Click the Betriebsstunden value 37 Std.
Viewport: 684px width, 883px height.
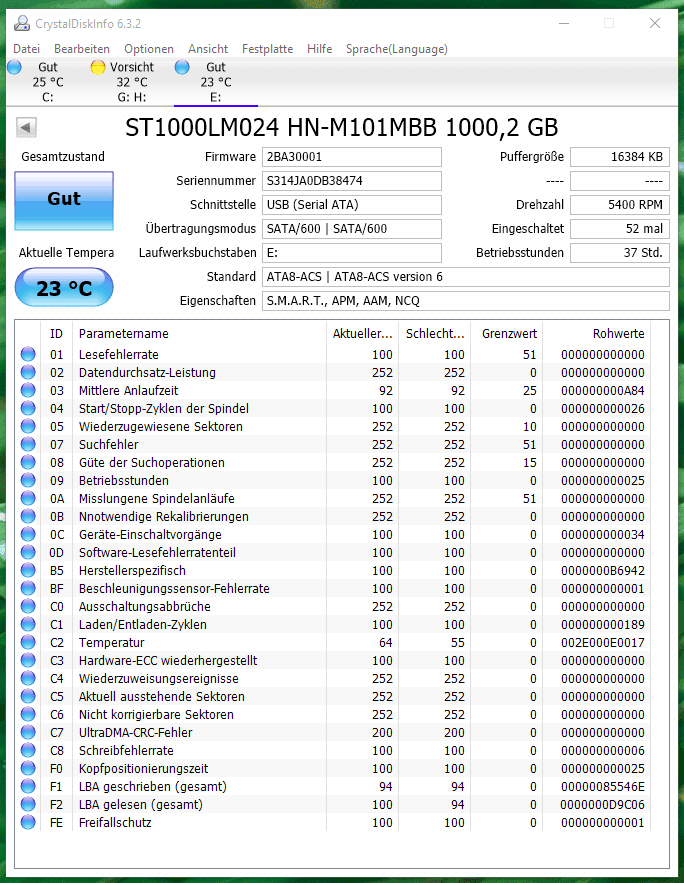click(x=620, y=253)
